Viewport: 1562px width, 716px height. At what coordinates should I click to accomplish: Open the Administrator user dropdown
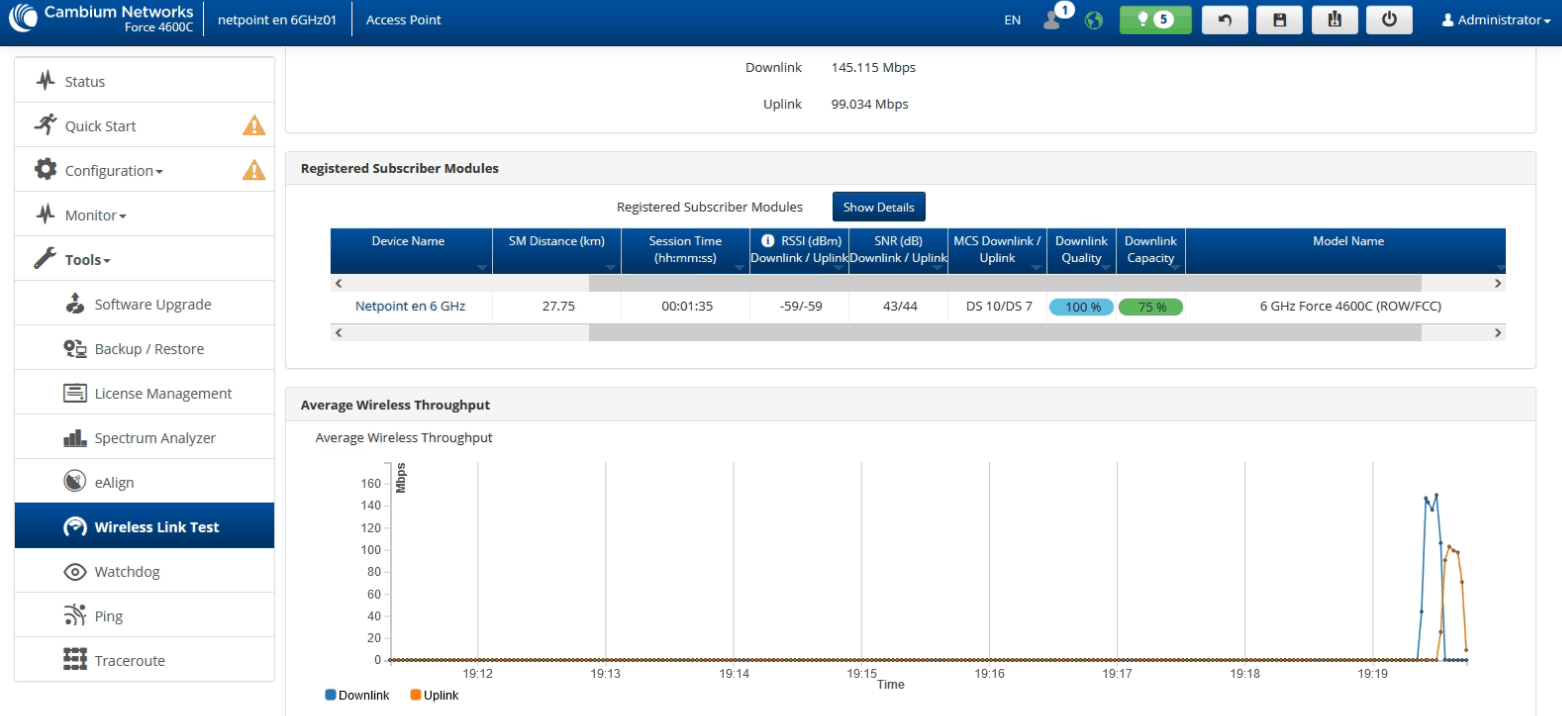click(1495, 20)
